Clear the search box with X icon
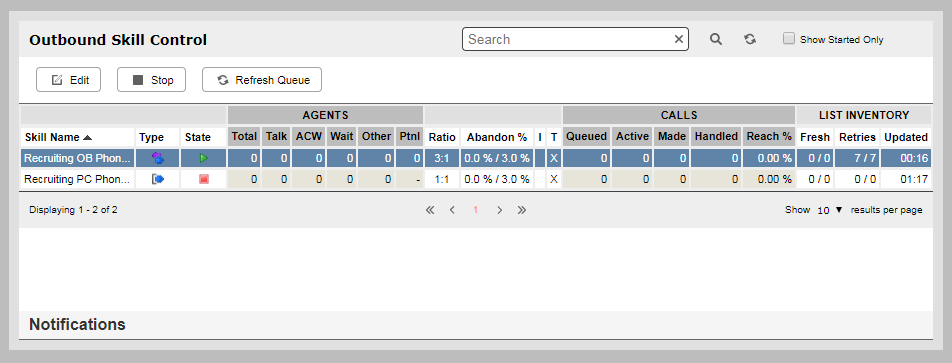 (x=679, y=39)
